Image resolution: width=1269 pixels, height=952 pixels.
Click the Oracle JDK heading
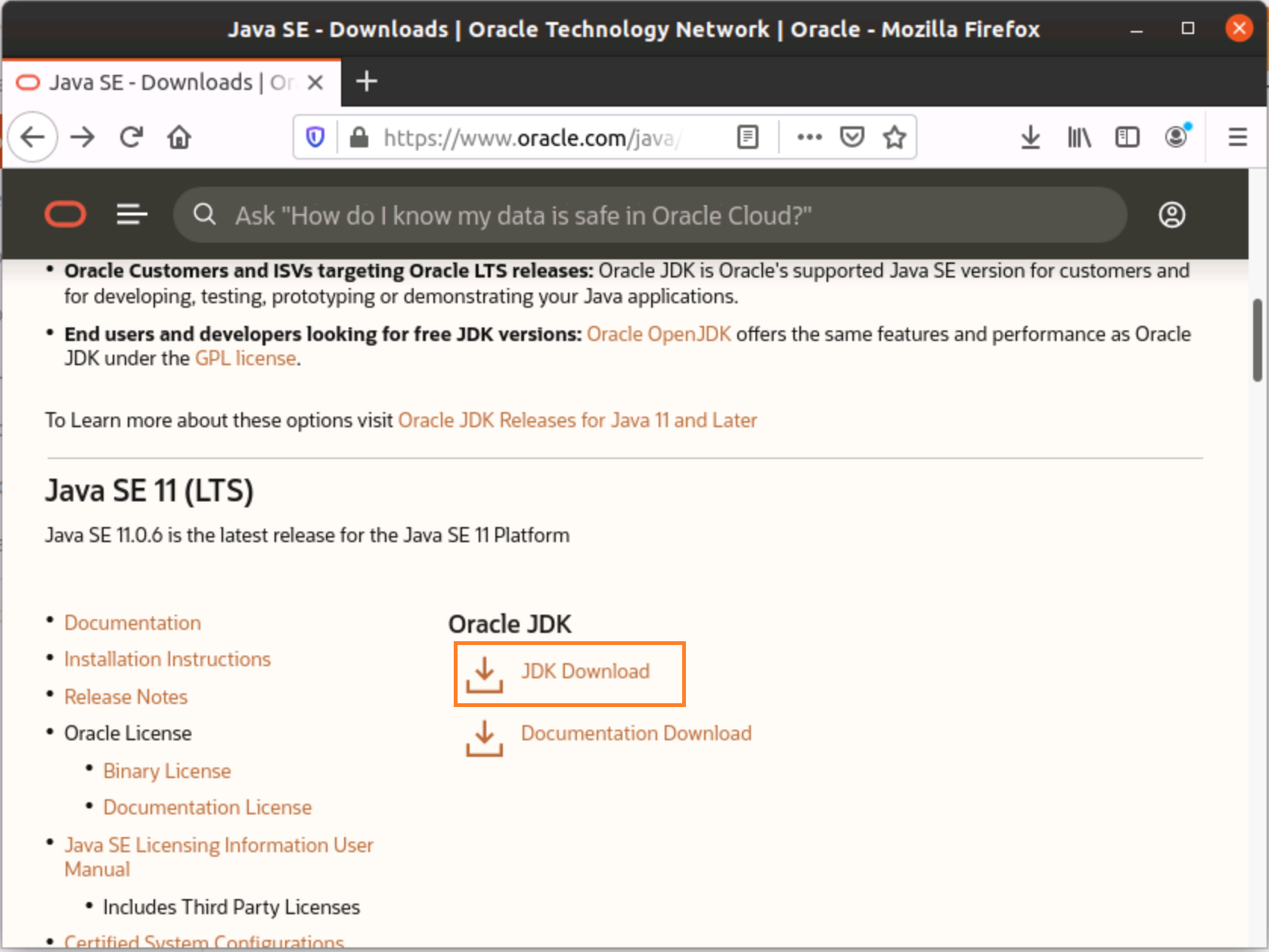click(x=510, y=624)
